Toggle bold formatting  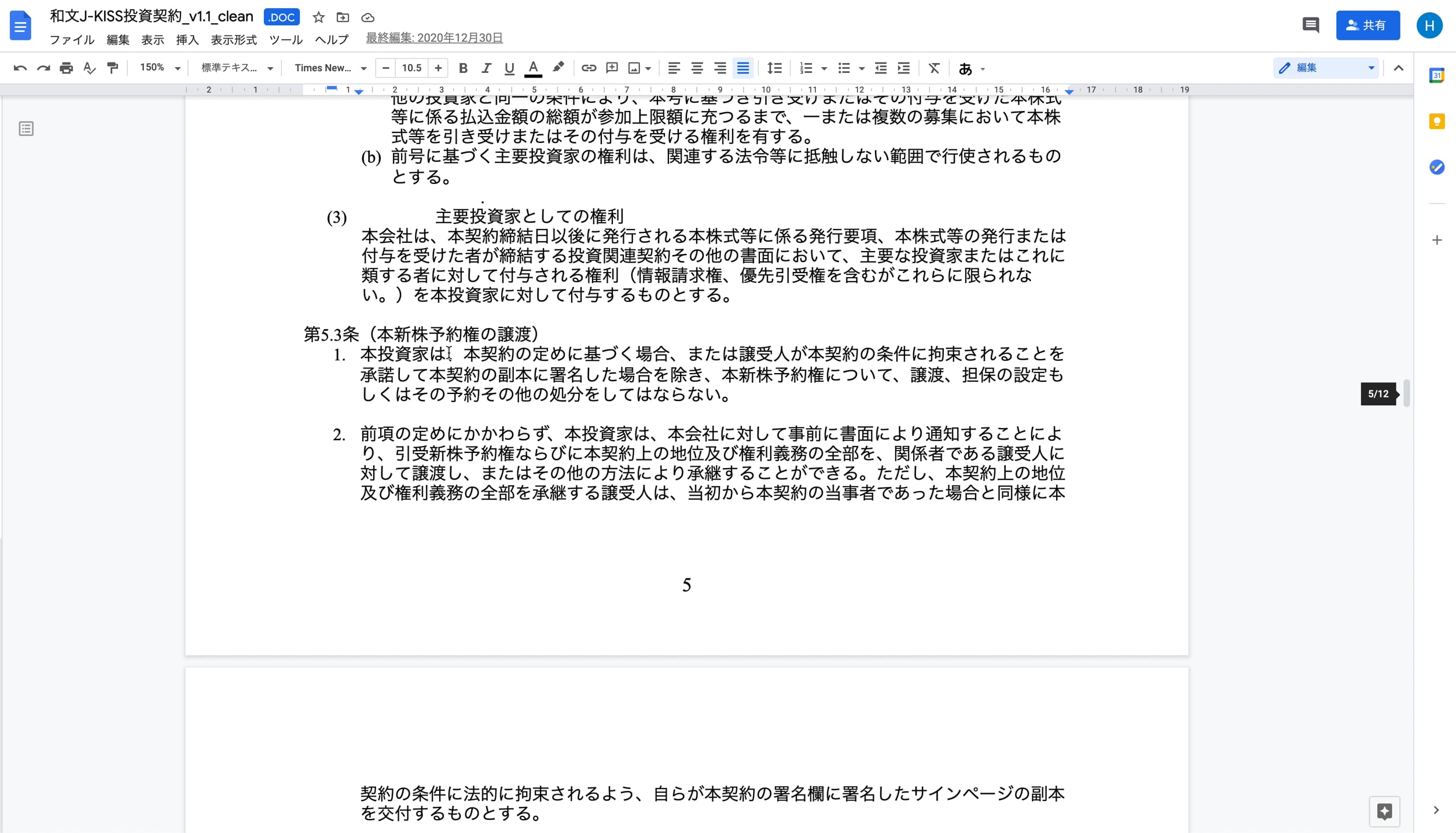(463, 68)
